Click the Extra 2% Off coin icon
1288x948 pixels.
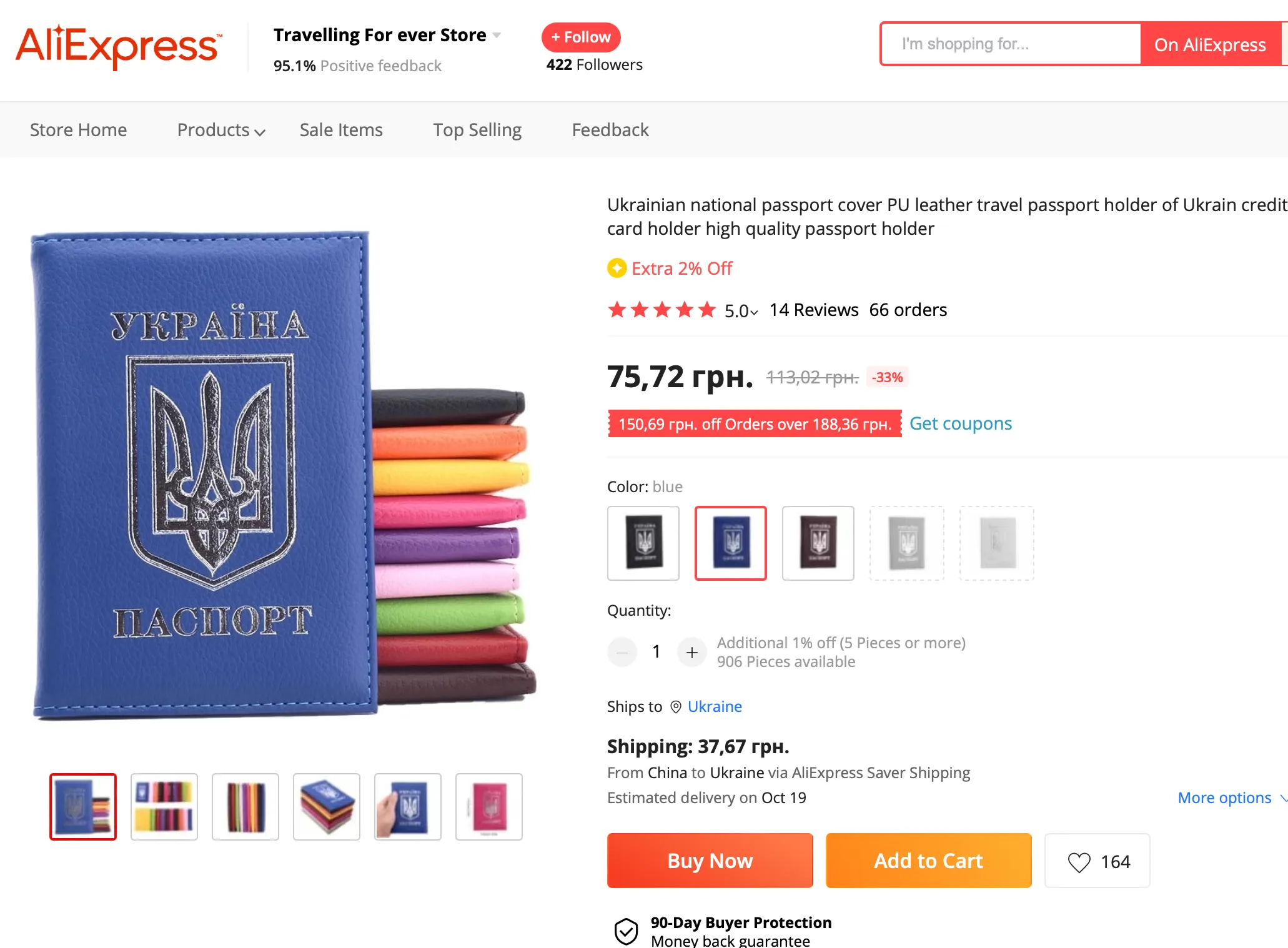[617, 269]
